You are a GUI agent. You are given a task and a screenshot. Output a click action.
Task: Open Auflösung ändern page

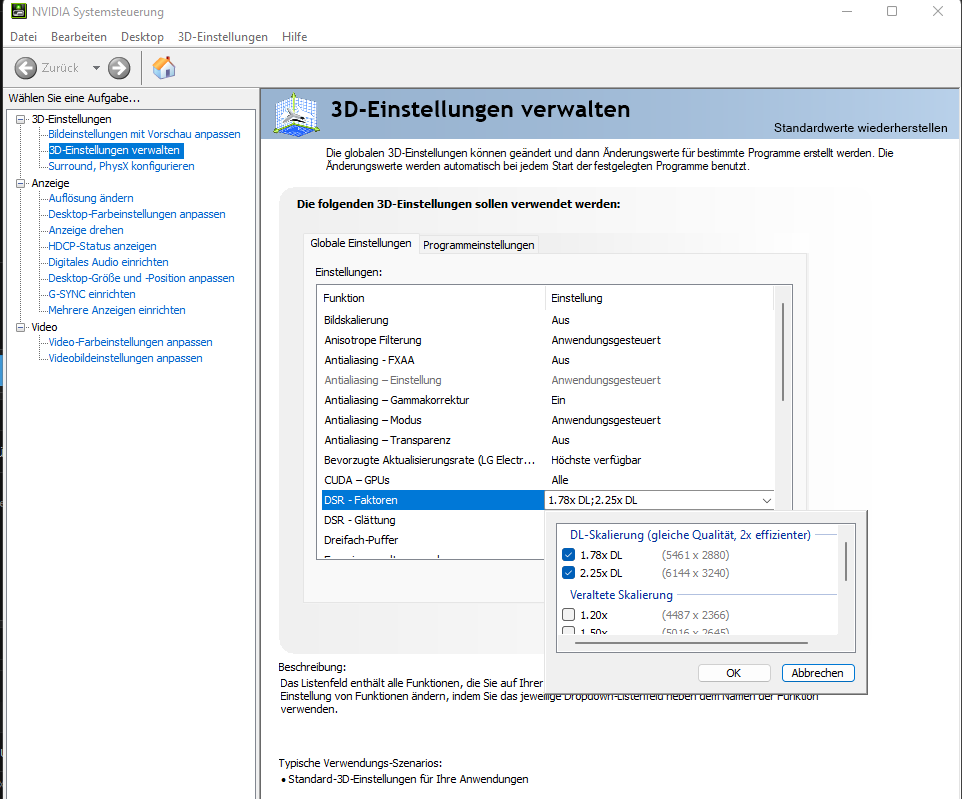pos(91,198)
